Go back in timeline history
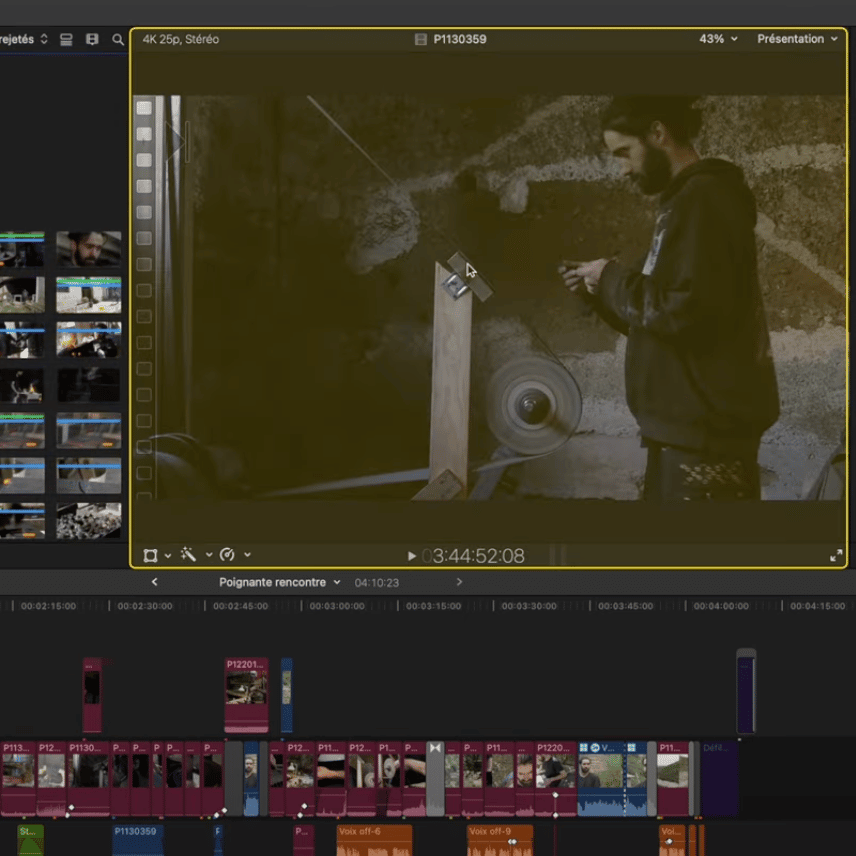Viewport: 856px width, 856px height. [154, 582]
